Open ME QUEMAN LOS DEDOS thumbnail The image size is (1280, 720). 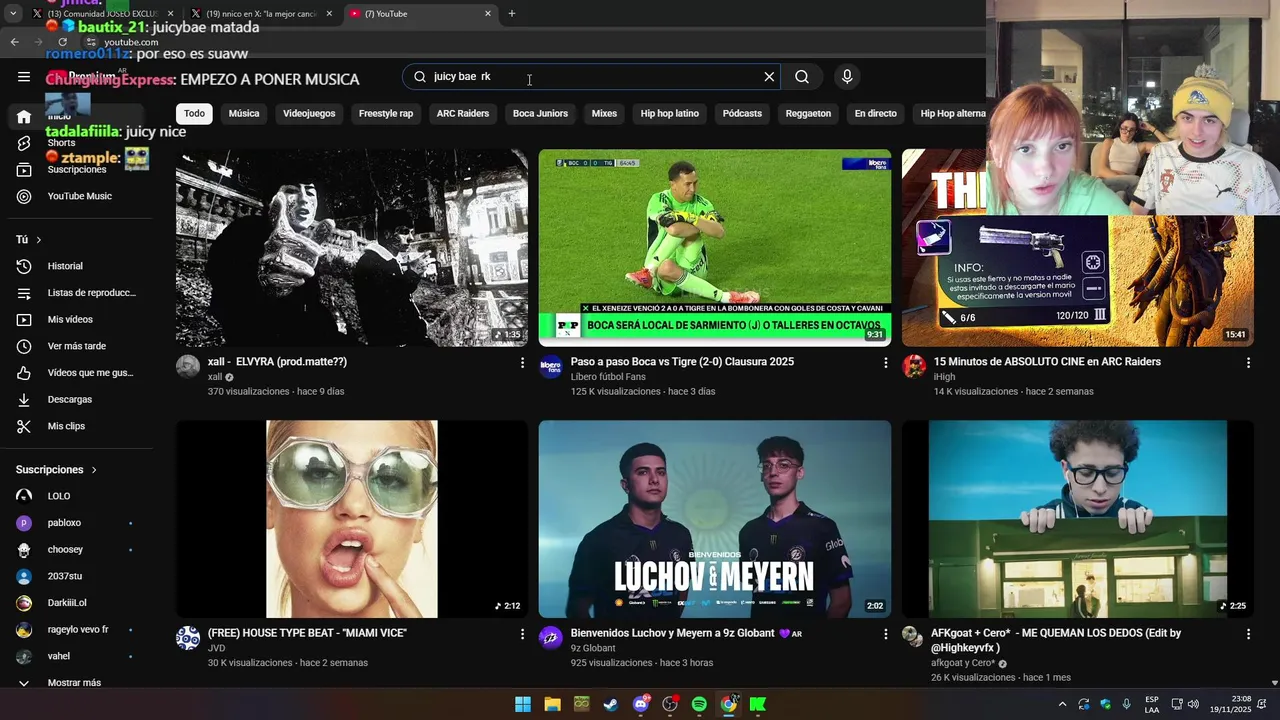pos(1078,519)
